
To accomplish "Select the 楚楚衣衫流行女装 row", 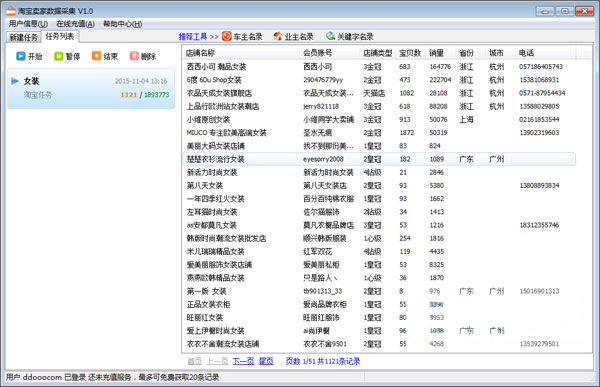I will 379,159.
